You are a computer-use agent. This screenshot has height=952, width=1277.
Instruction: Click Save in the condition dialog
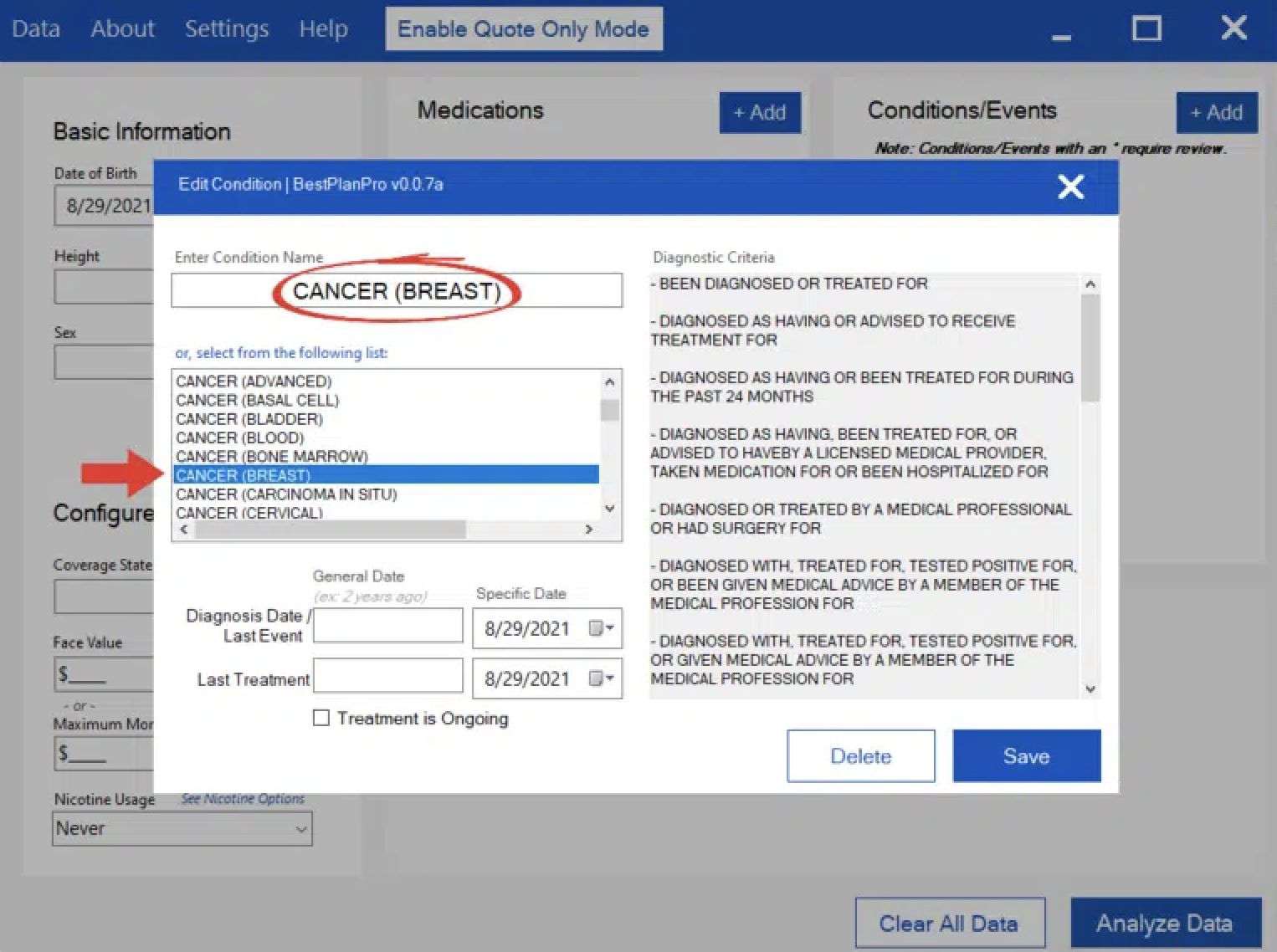(x=1026, y=756)
